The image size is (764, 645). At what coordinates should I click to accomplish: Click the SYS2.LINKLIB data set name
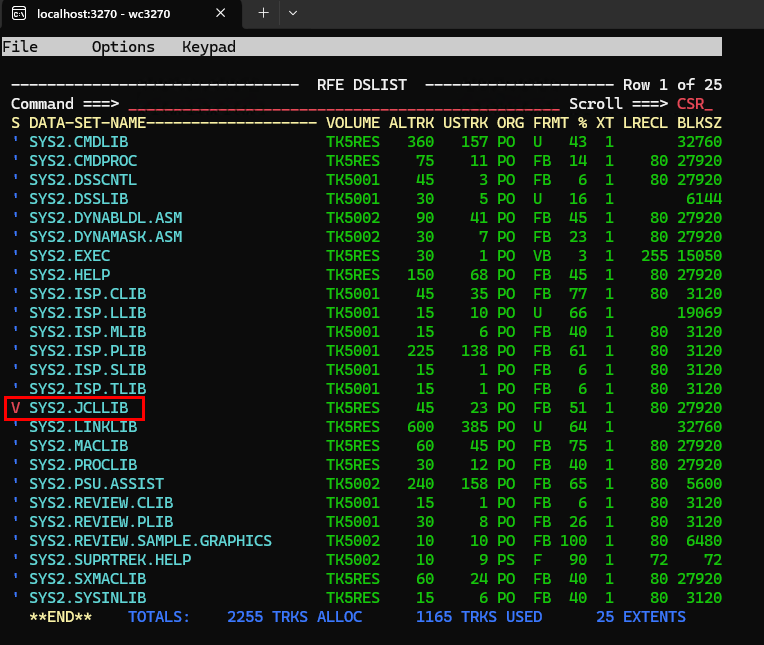click(x=83, y=427)
